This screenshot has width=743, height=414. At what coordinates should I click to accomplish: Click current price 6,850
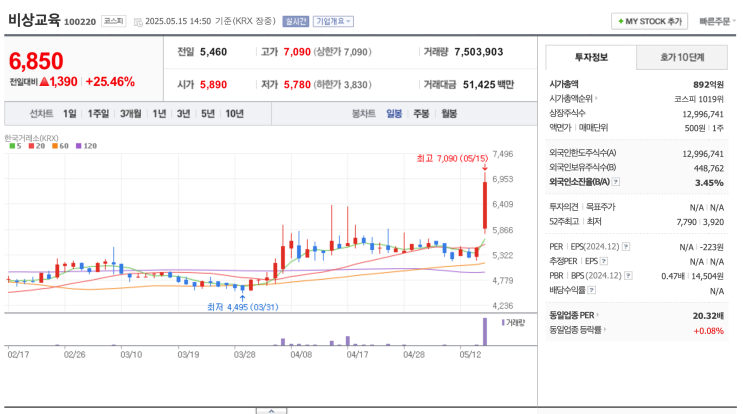36,61
